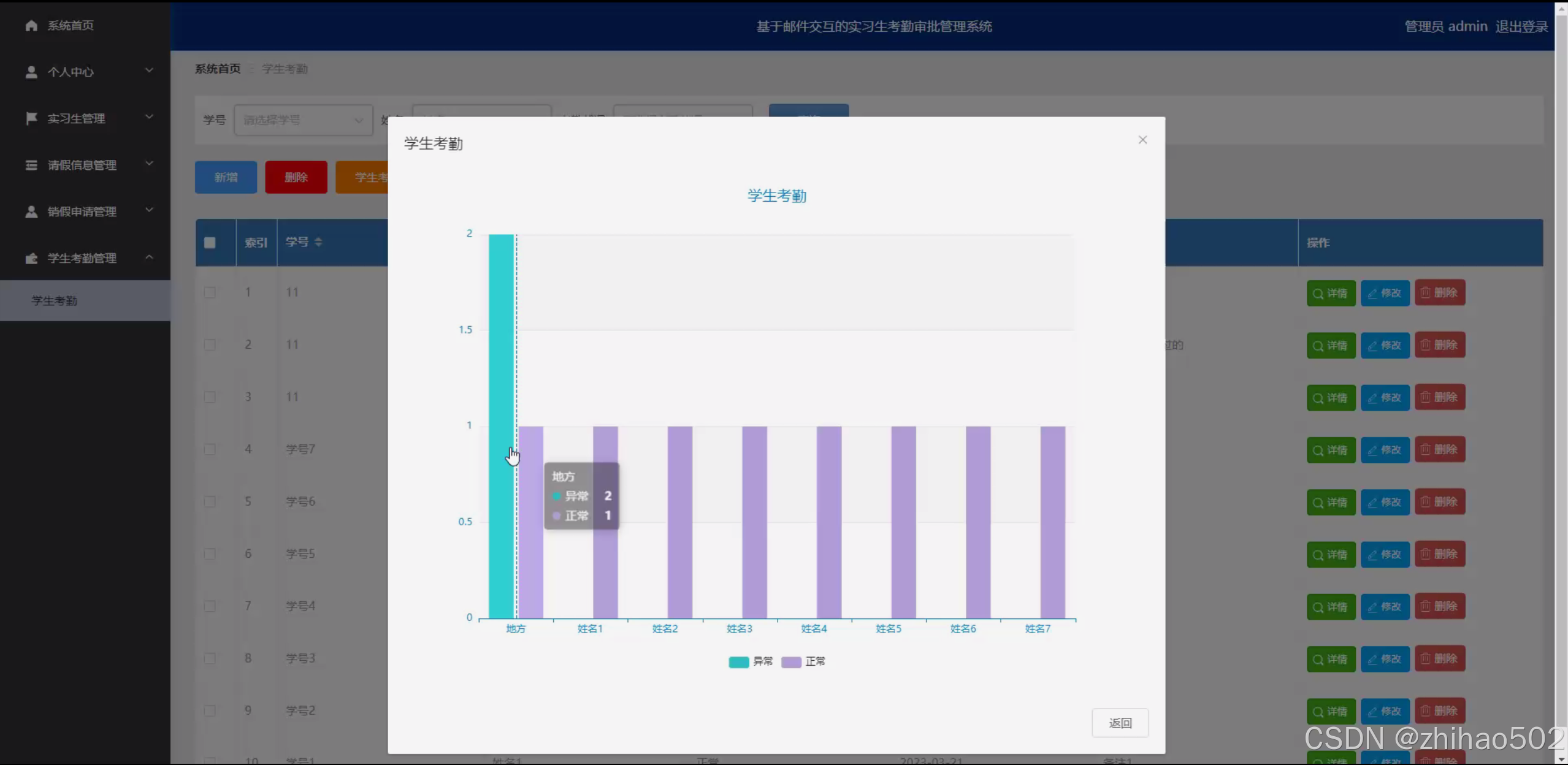Toggle the 正常 legend series in chart
Screen dimensions: 1568x765
pyautogui.click(x=791, y=662)
